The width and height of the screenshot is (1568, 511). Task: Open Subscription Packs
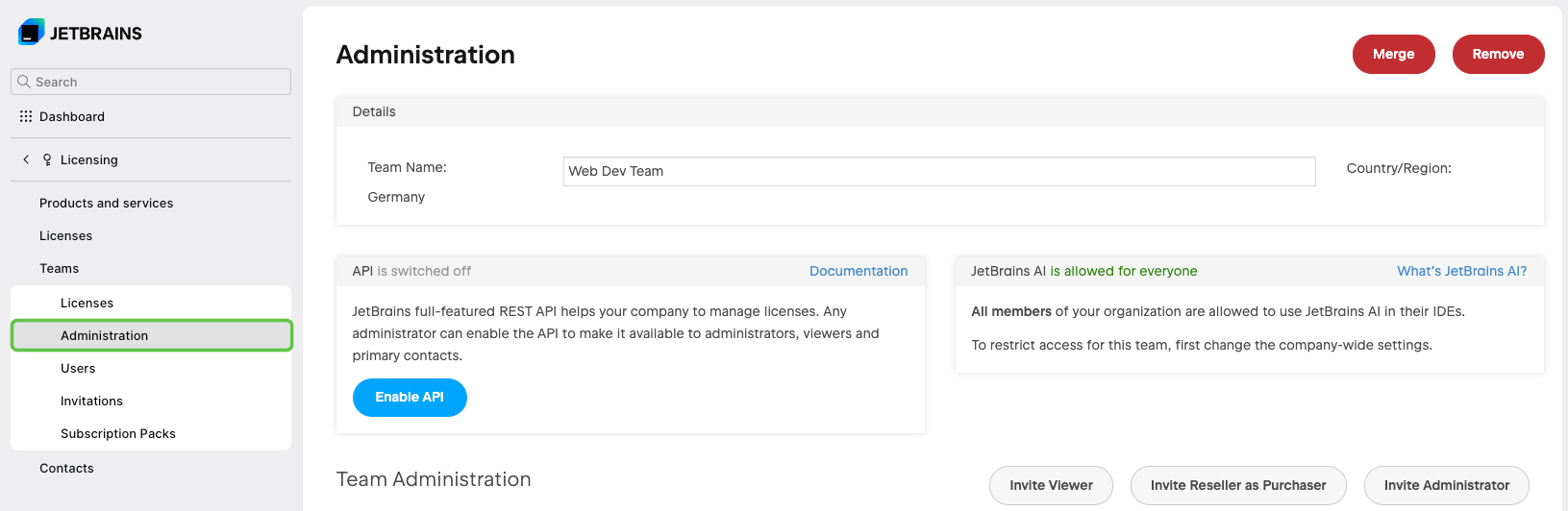tap(118, 433)
